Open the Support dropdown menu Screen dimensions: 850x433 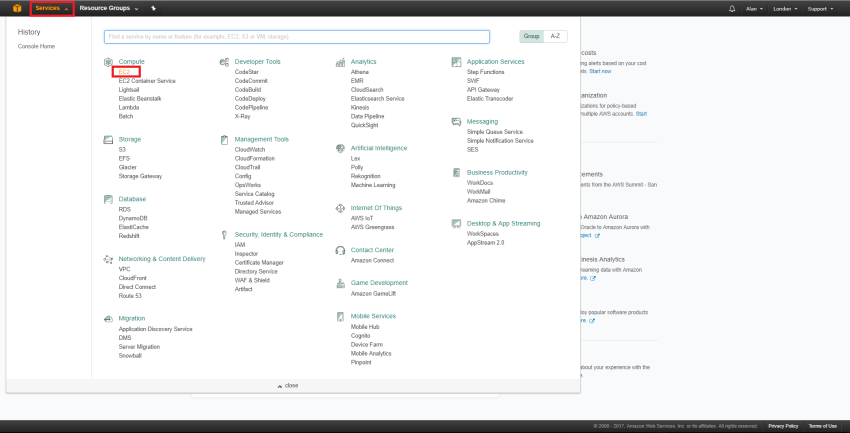click(x=820, y=9)
